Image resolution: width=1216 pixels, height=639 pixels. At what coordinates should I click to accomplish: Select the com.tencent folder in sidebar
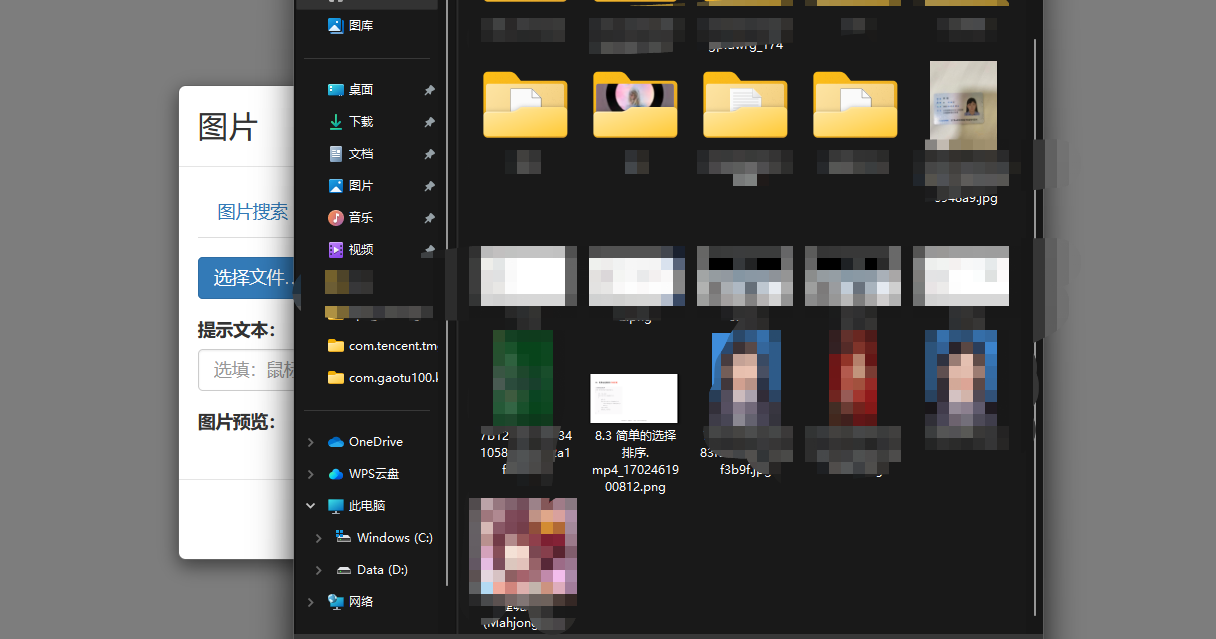click(383, 346)
